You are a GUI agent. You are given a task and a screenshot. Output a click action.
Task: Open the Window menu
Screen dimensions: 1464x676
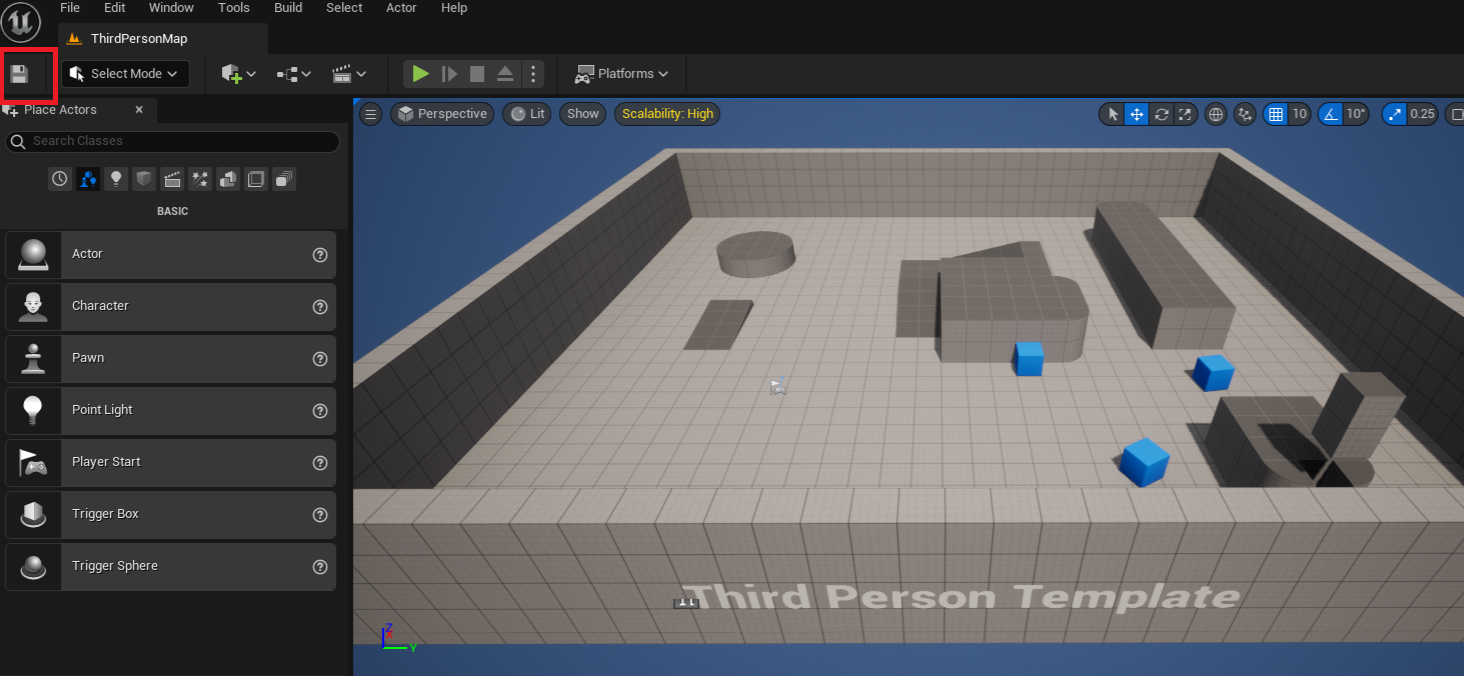(171, 8)
